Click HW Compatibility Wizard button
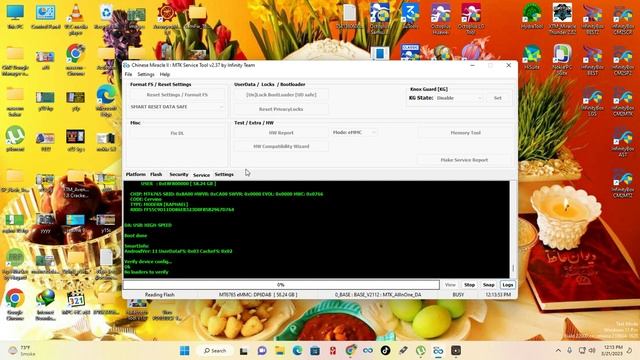The height and width of the screenshot is (360, 640). click(281, 146)
